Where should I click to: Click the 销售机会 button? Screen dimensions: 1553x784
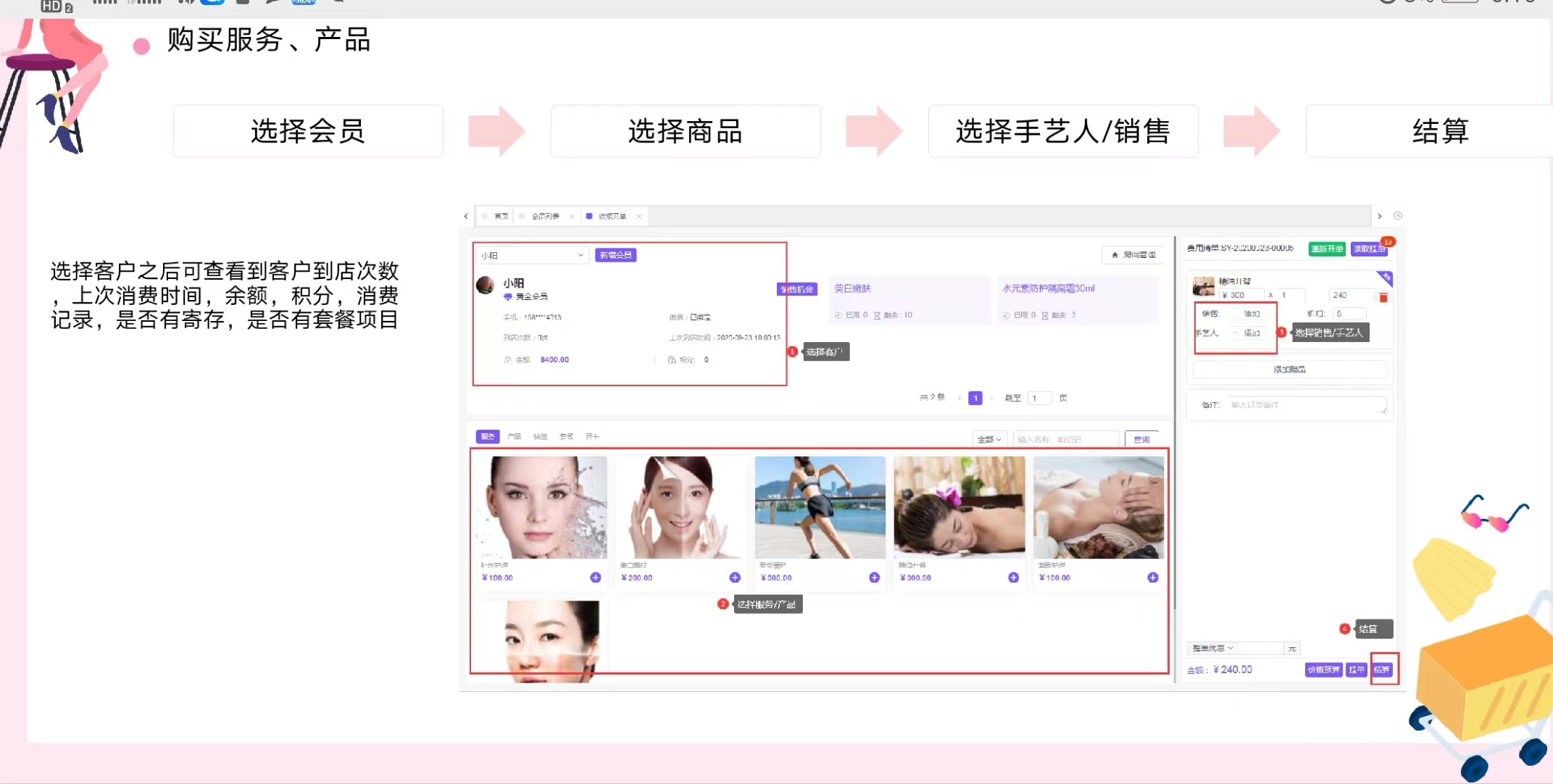click(797, 289)
